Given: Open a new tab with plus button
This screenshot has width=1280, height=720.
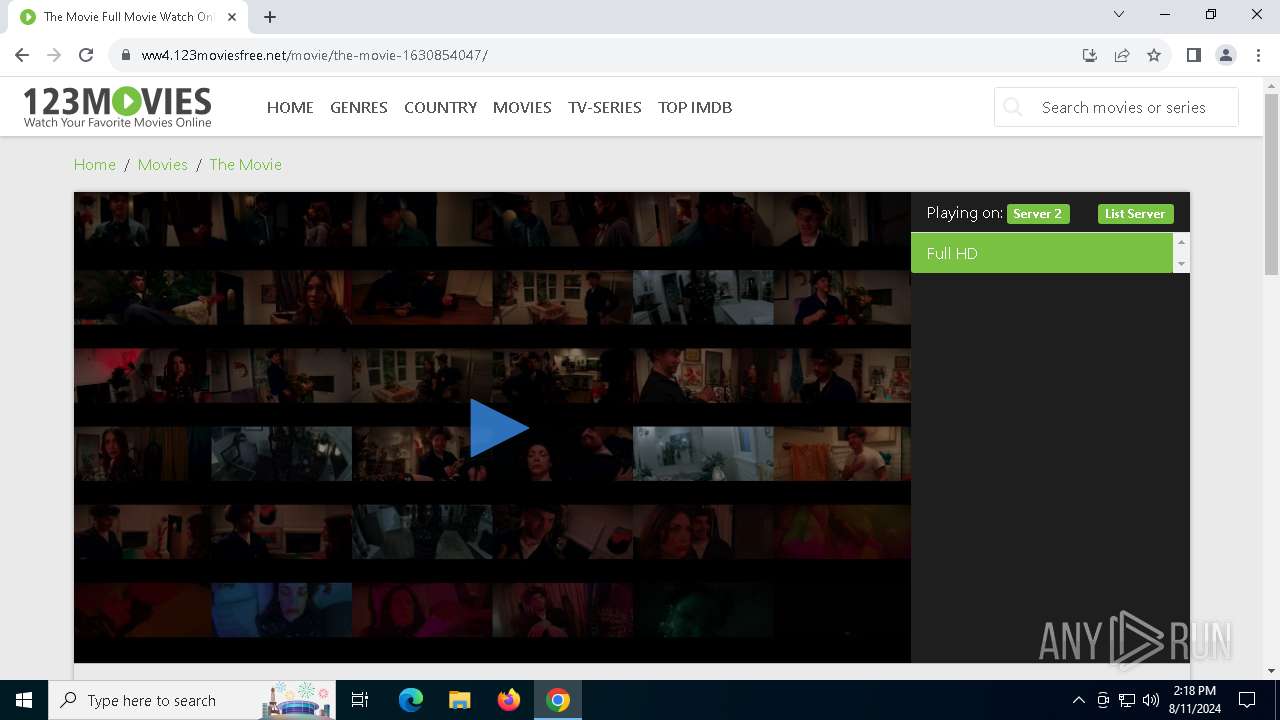Looking at the screenshot, I should click(270, 17).
